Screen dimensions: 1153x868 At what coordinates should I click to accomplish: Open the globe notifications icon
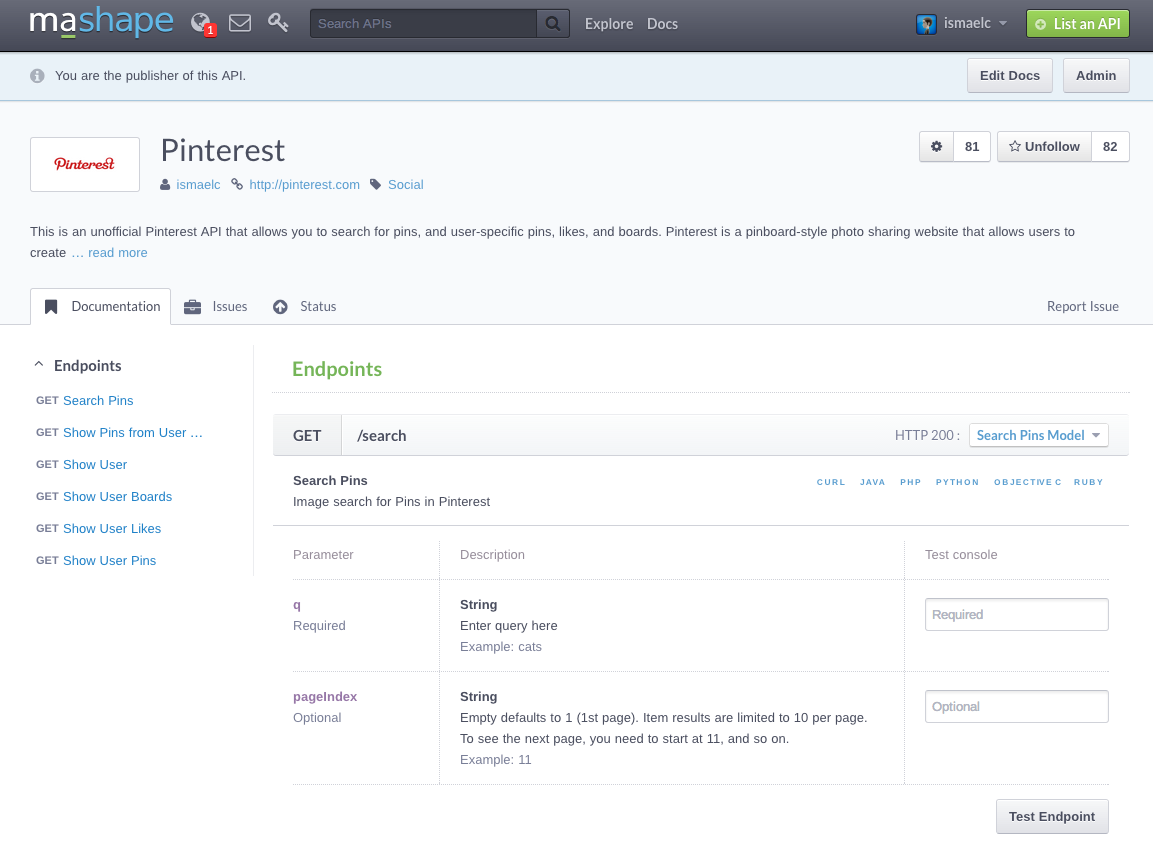[x=201, y=24]
